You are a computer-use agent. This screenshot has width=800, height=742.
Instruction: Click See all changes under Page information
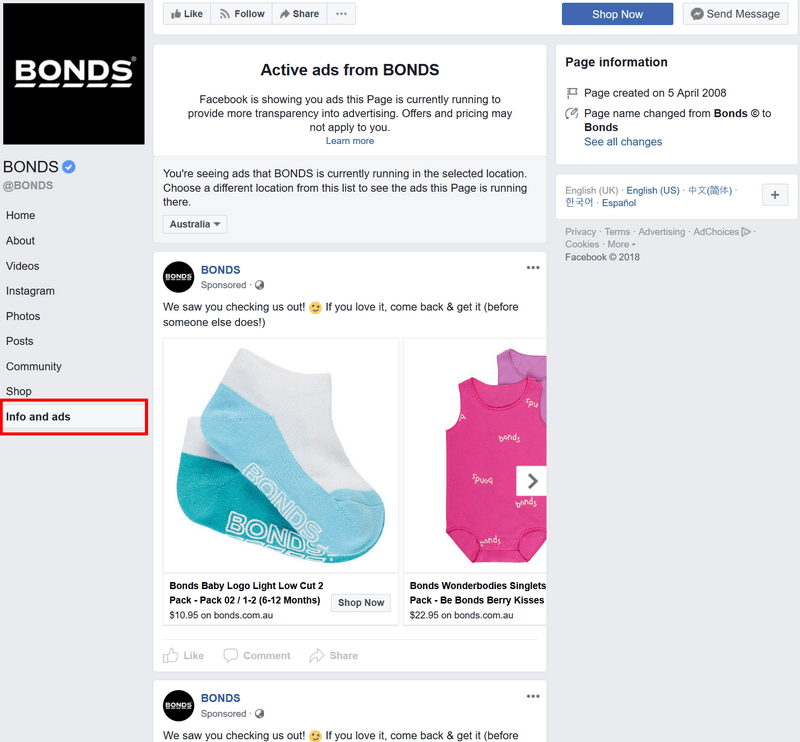[x=623, y=141]
